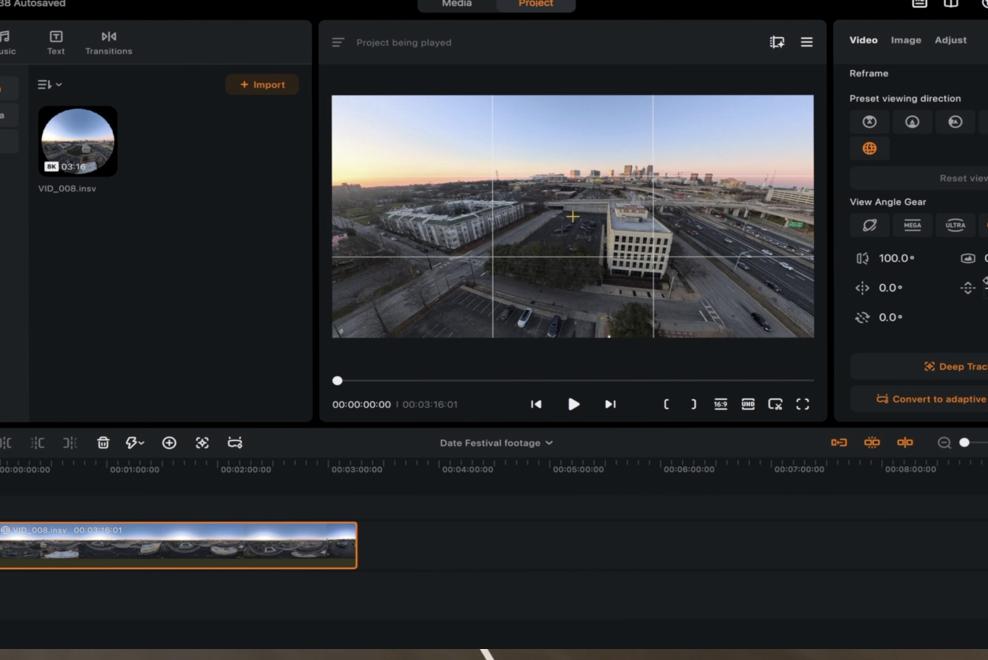Select the MEGA view angle gear

(x=912, y=226)
